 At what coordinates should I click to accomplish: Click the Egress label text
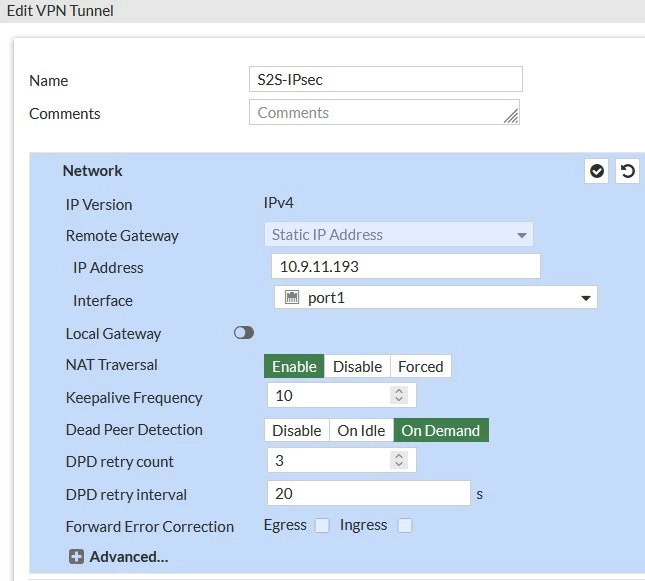click(285, 525)
